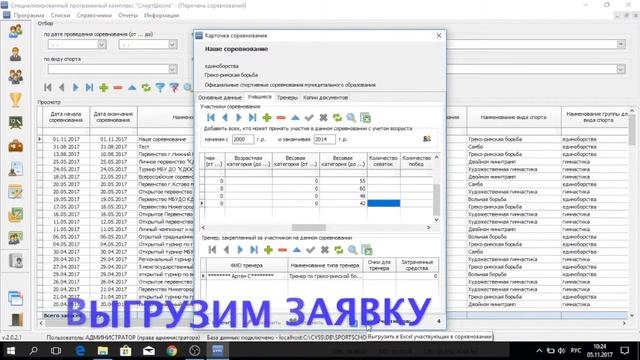Open the 'по виду спорта' dropdown
This screenshot has height=360, width=640.
(172, 69)
